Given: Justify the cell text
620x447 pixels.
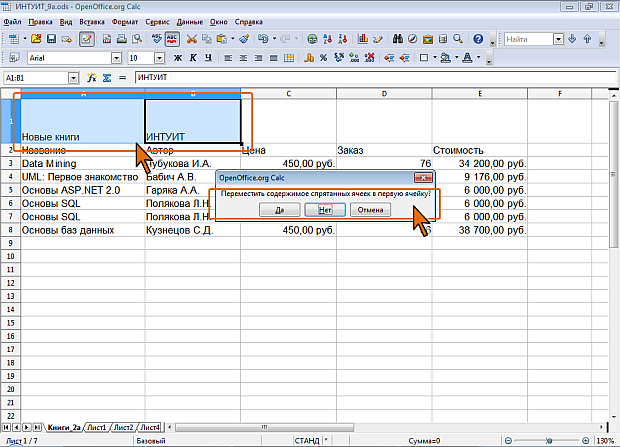Looking at the screenshot, I should [x=273, y=58].
